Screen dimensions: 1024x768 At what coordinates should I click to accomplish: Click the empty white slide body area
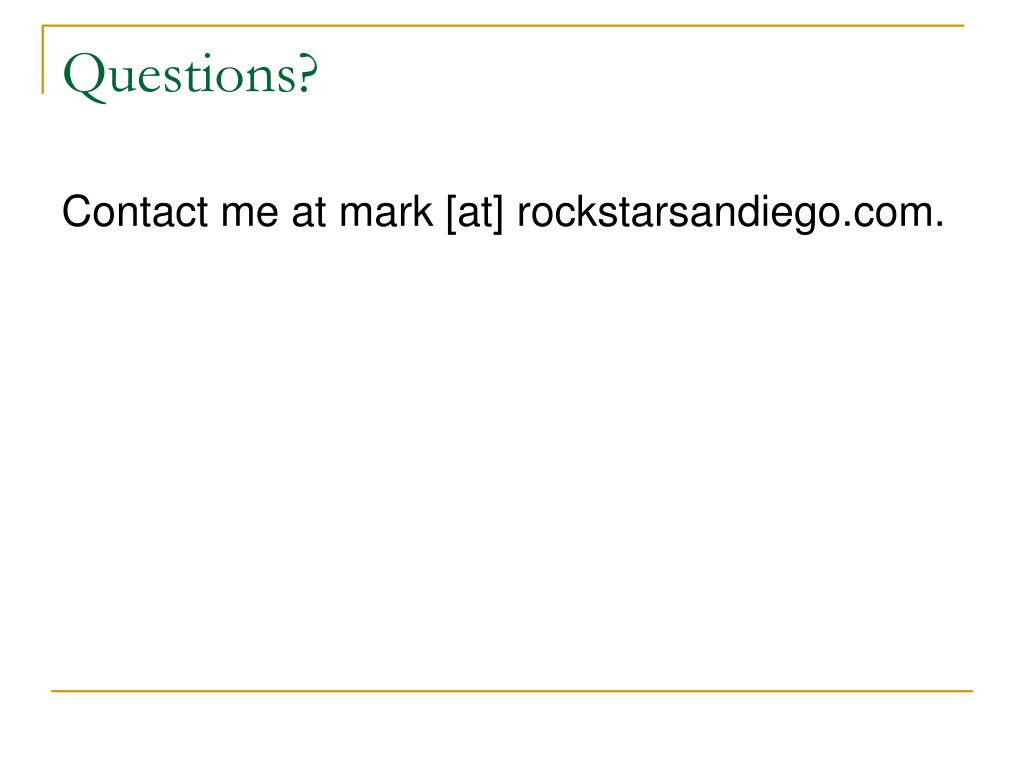pyautogui.click(x=512, y=457)
